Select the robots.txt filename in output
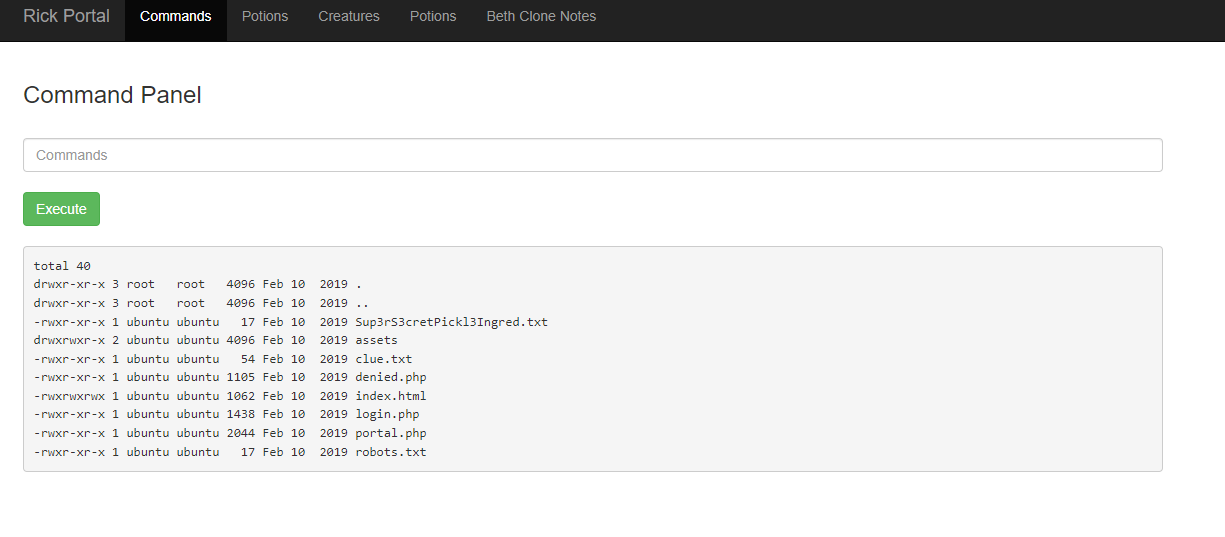The image size is (1225, 537). tap(390, 452)
